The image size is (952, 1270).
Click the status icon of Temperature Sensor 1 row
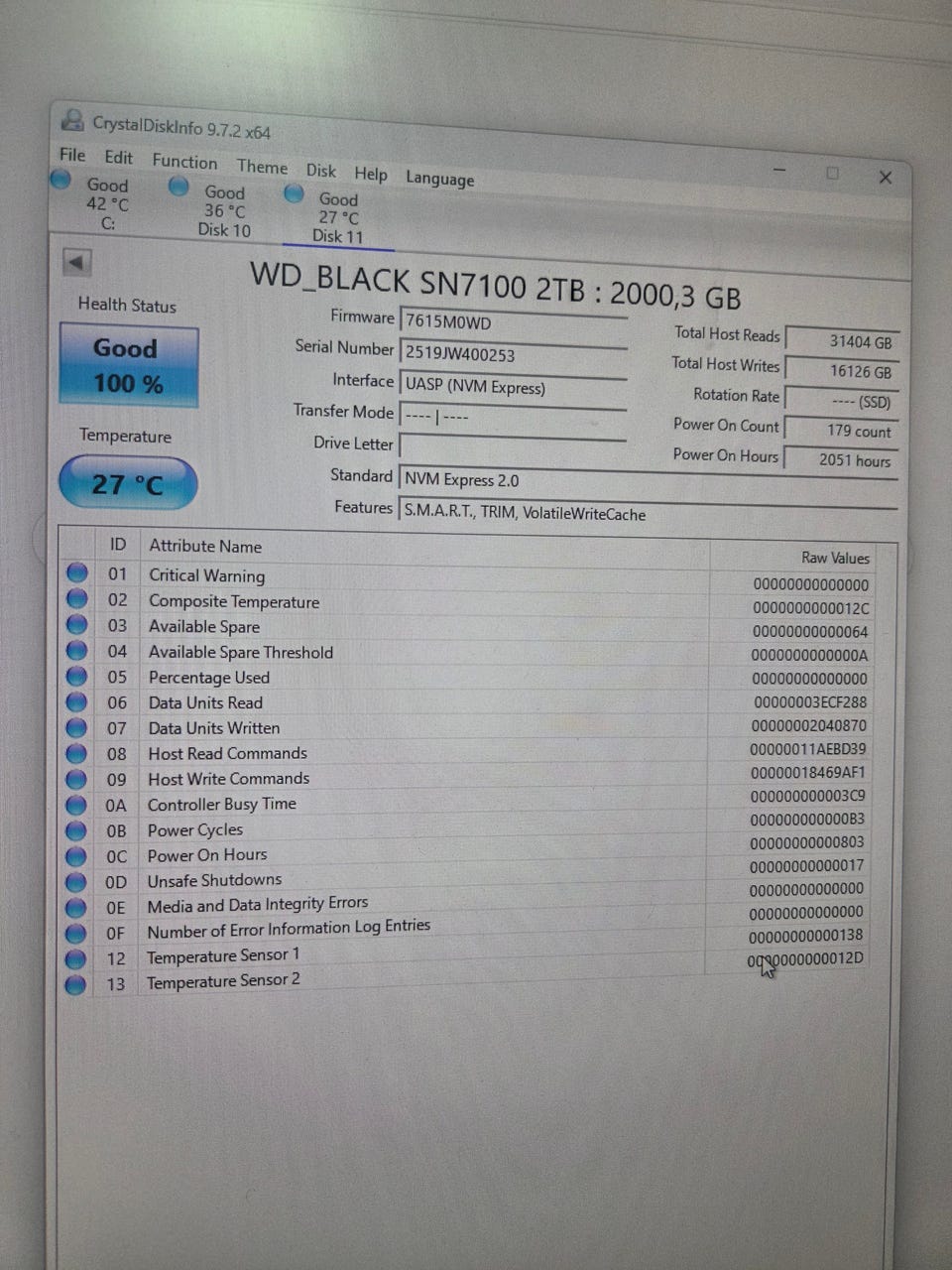coord(75,959)
